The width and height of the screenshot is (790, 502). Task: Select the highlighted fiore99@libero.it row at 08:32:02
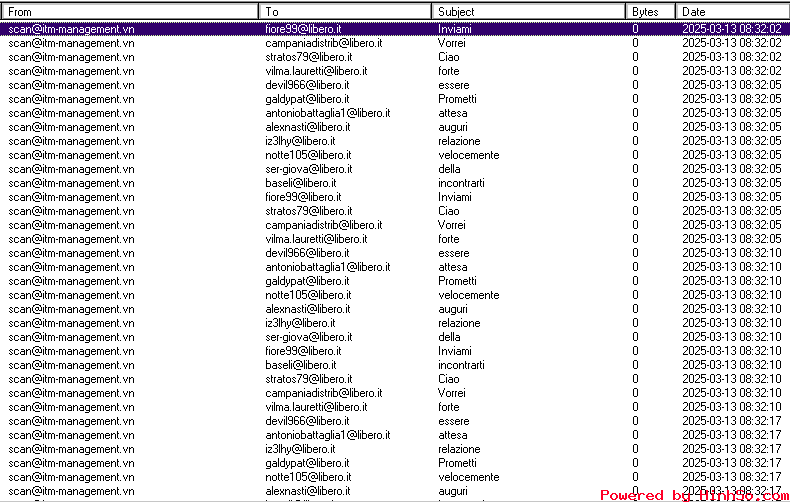395,29
